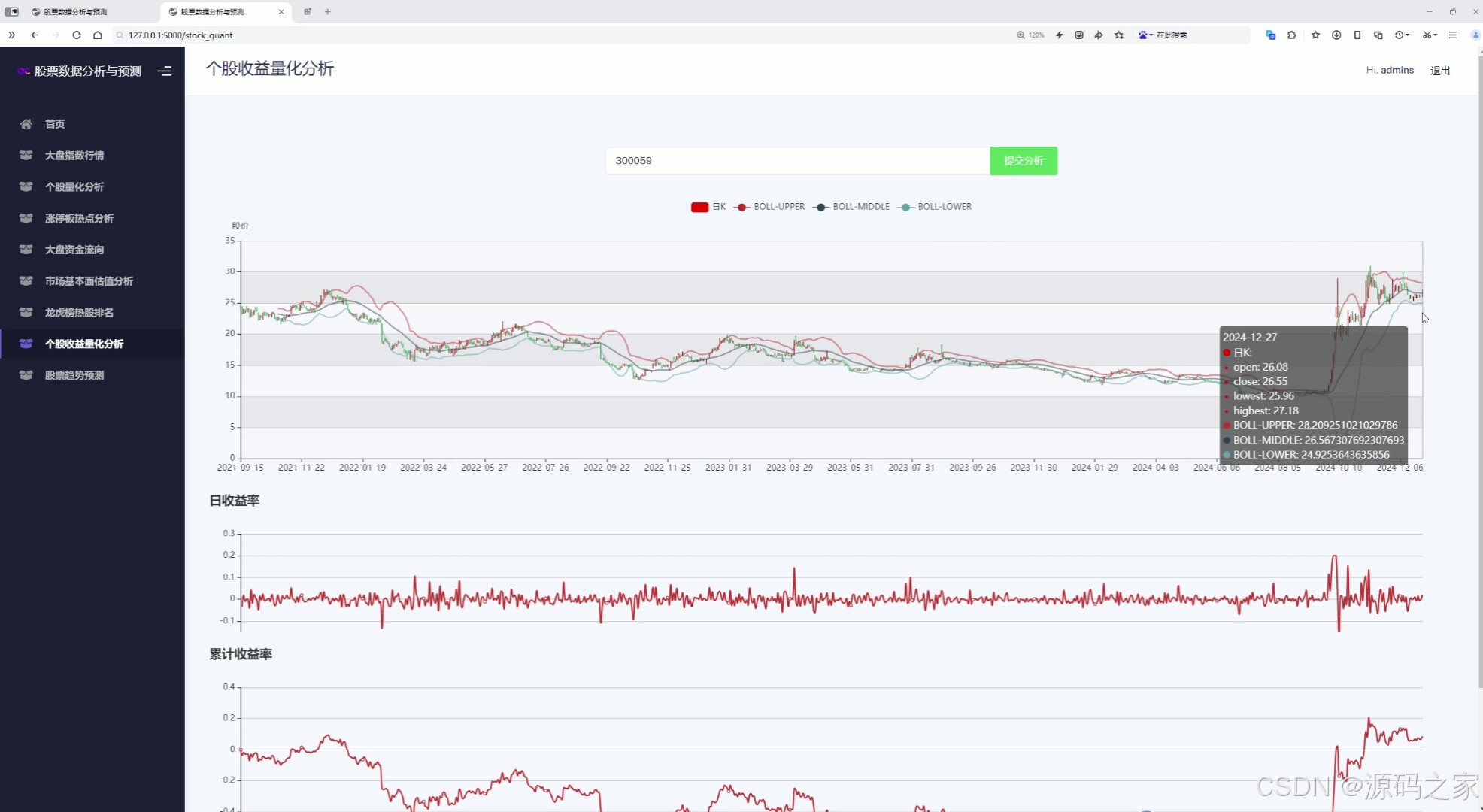Click the browser home button icon

click(98, 35)
